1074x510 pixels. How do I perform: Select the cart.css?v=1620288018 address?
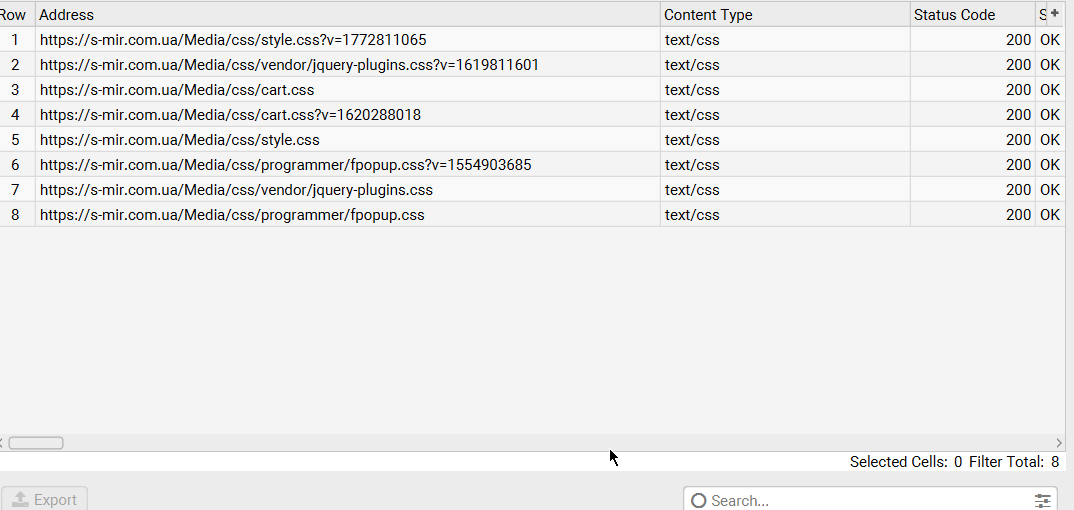[x=230, y=115]
